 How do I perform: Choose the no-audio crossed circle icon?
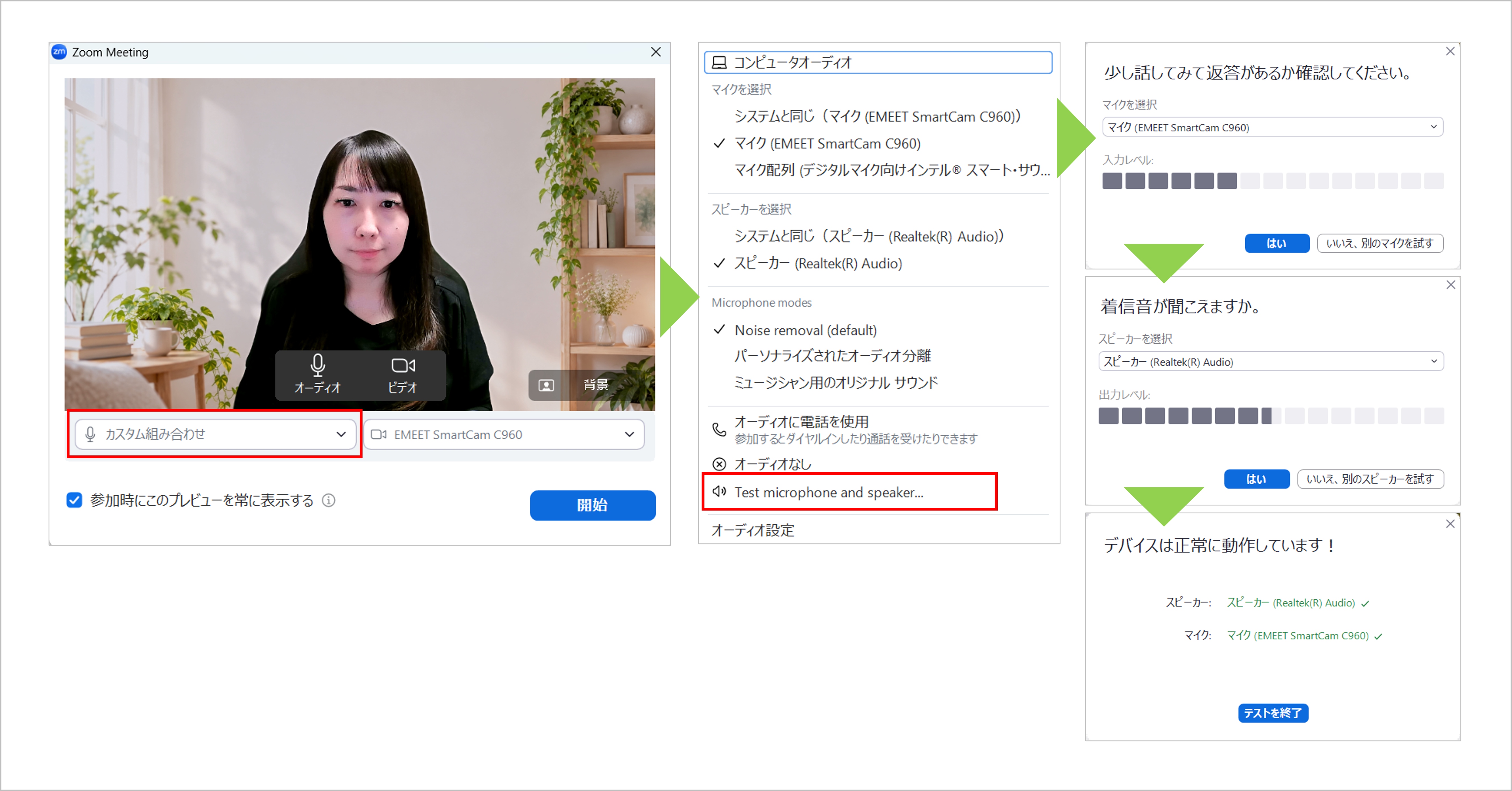tap(719, 464)
